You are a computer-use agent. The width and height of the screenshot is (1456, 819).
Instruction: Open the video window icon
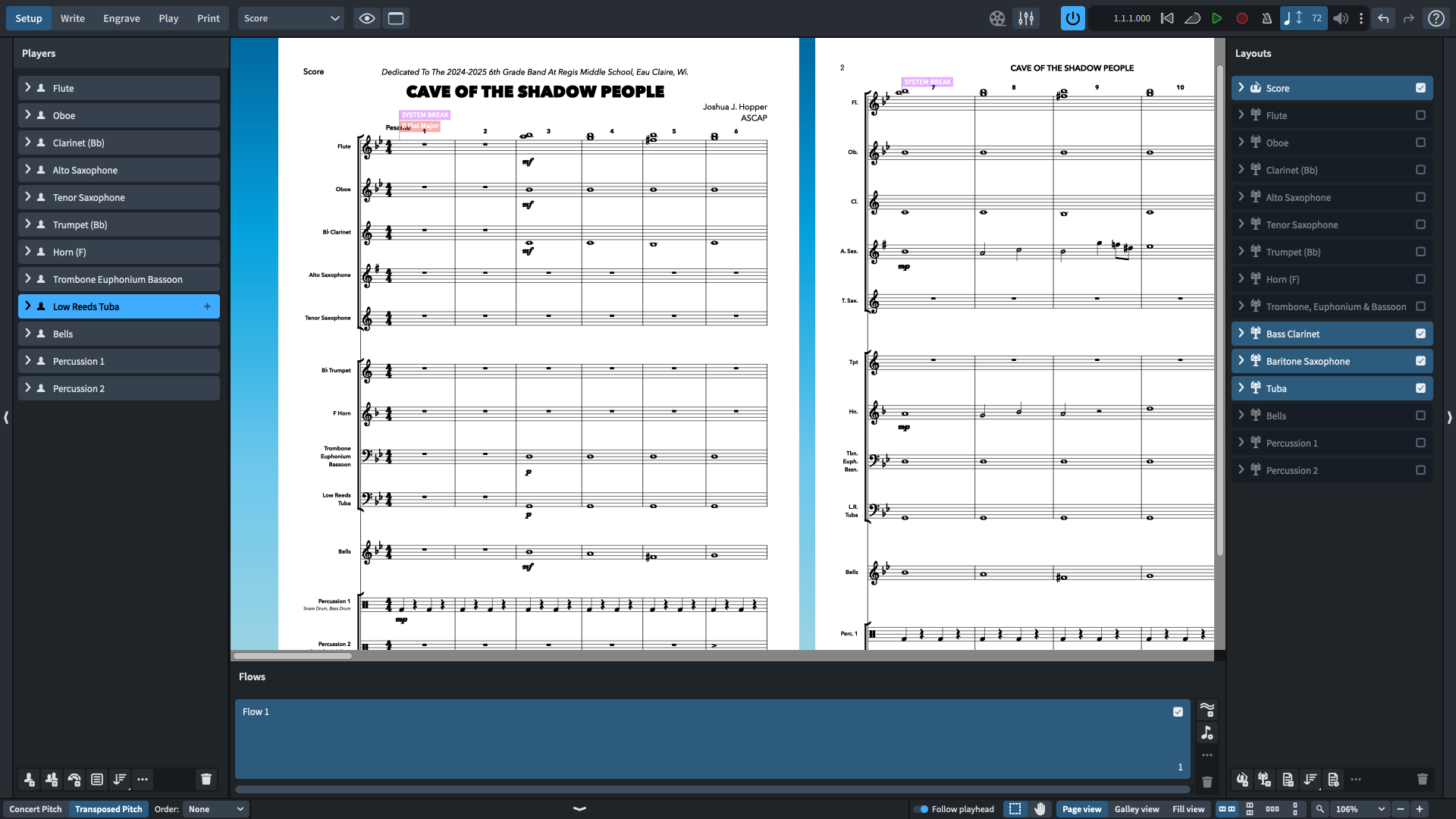(997, 18)
